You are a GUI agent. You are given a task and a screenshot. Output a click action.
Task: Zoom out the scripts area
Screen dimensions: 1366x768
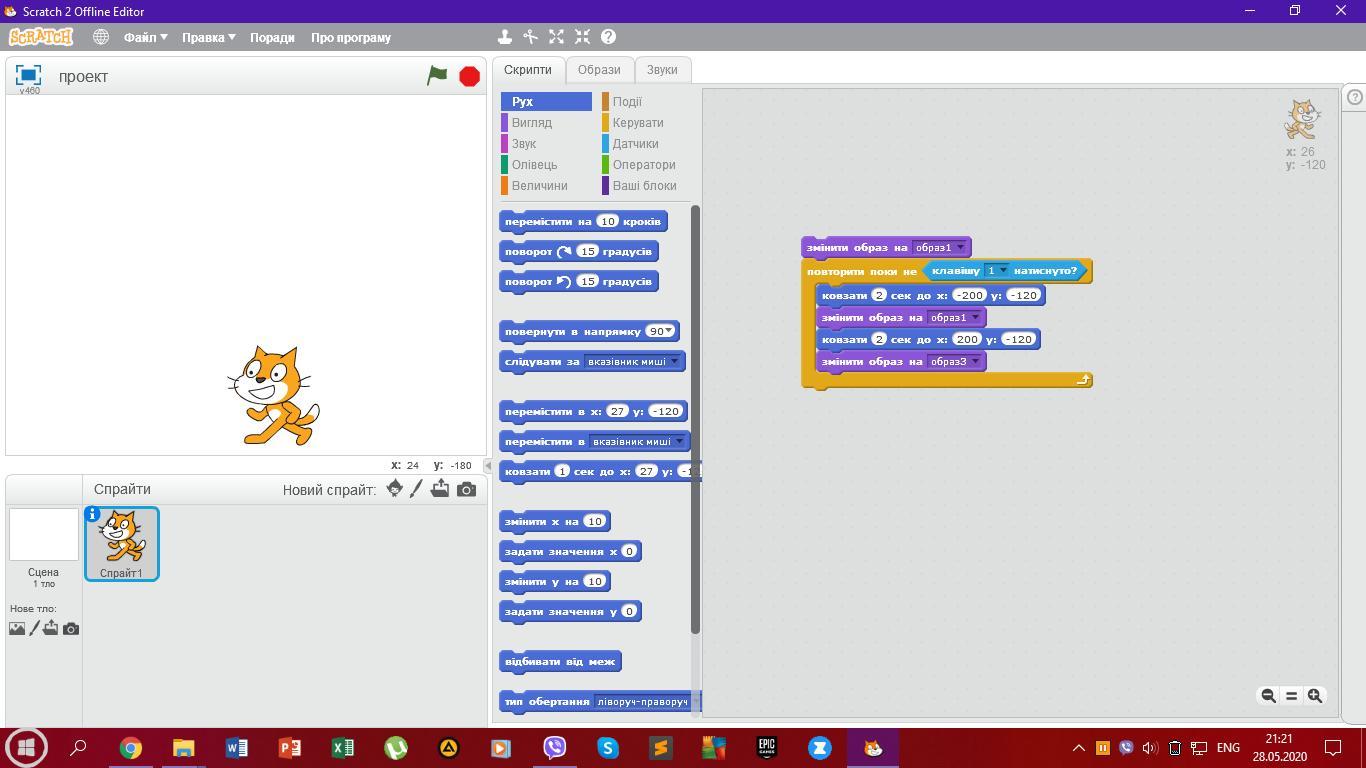click(x=1268, y=696)
